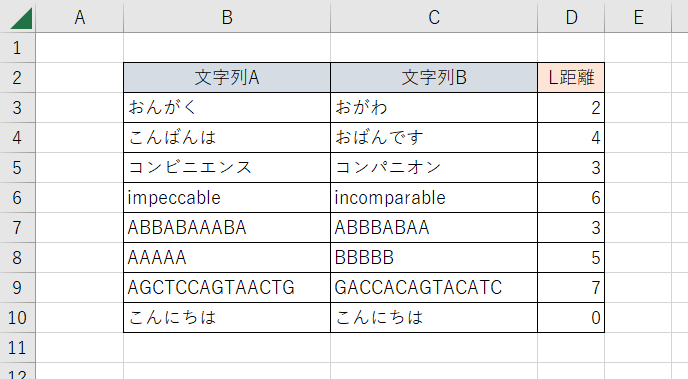Select the cell containing incomparable
Screen dimensions: 688x379
[434, 198]
